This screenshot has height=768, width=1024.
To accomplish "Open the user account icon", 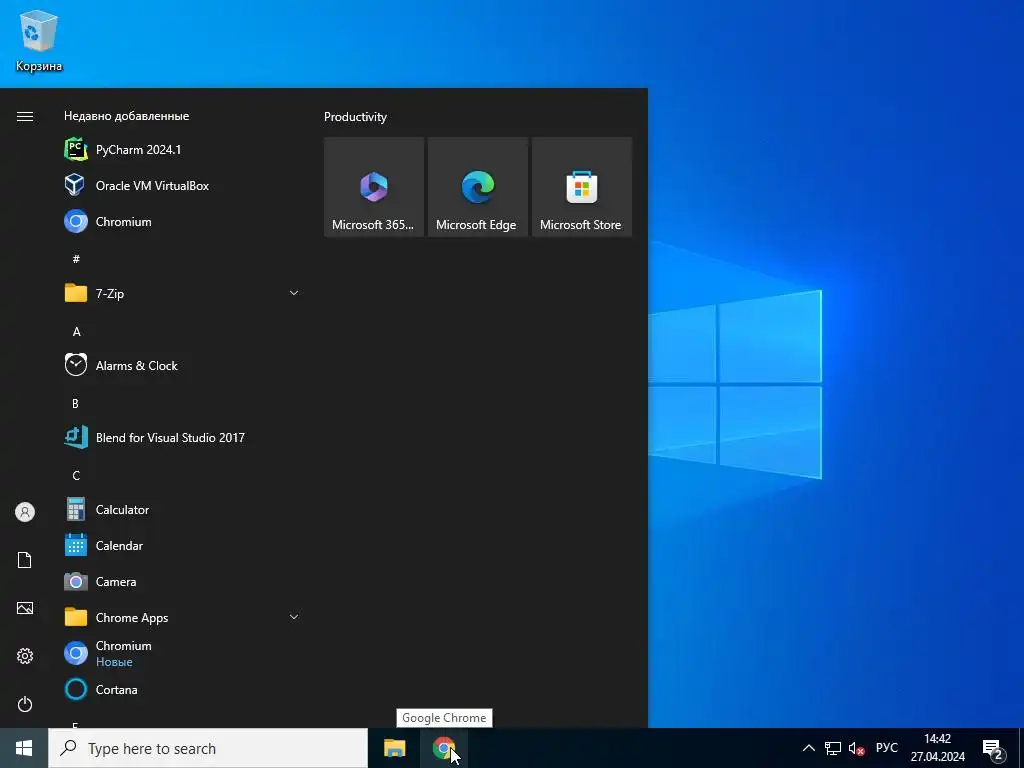I will [x=25, y=512].
